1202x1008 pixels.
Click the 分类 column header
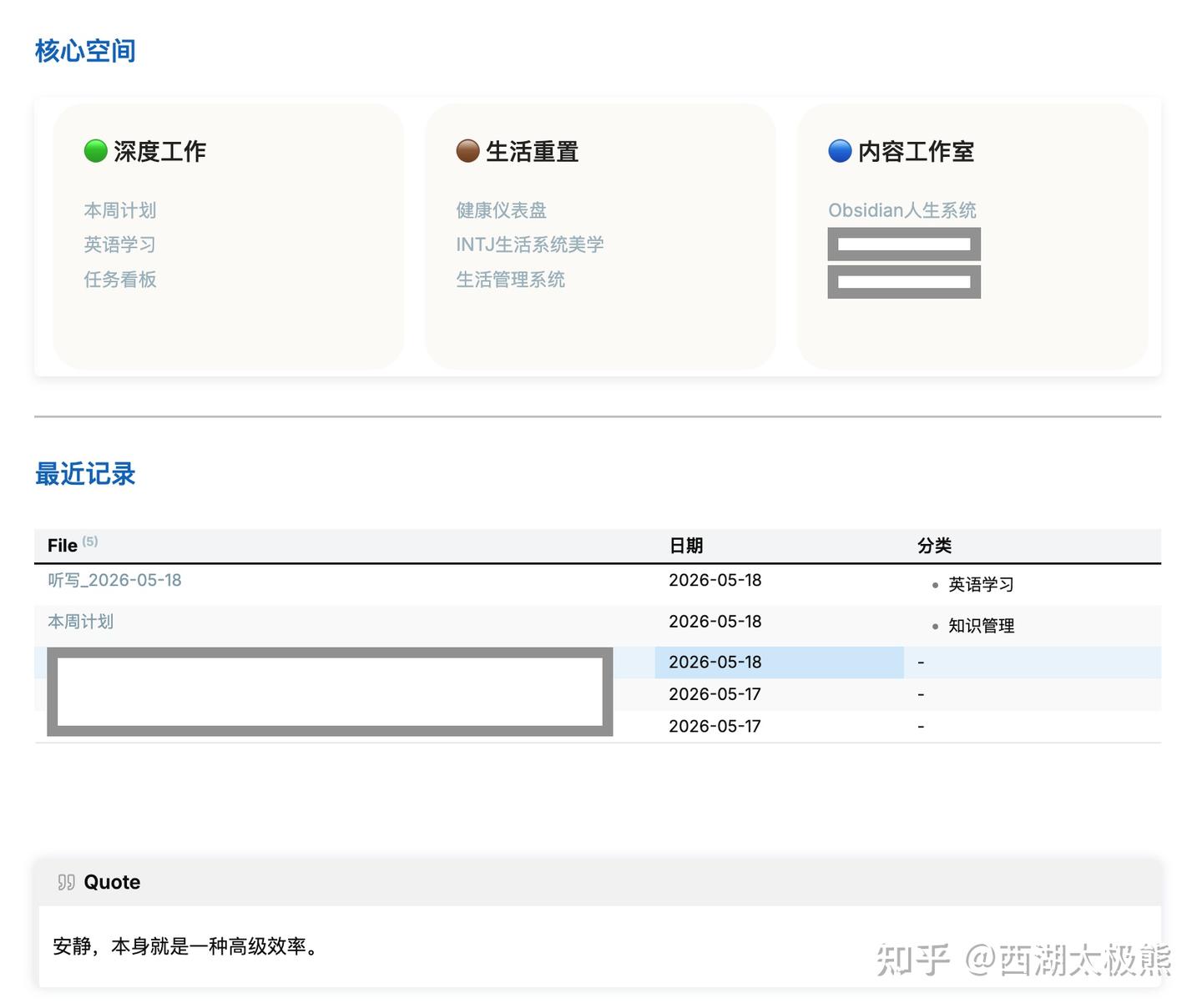934,546
